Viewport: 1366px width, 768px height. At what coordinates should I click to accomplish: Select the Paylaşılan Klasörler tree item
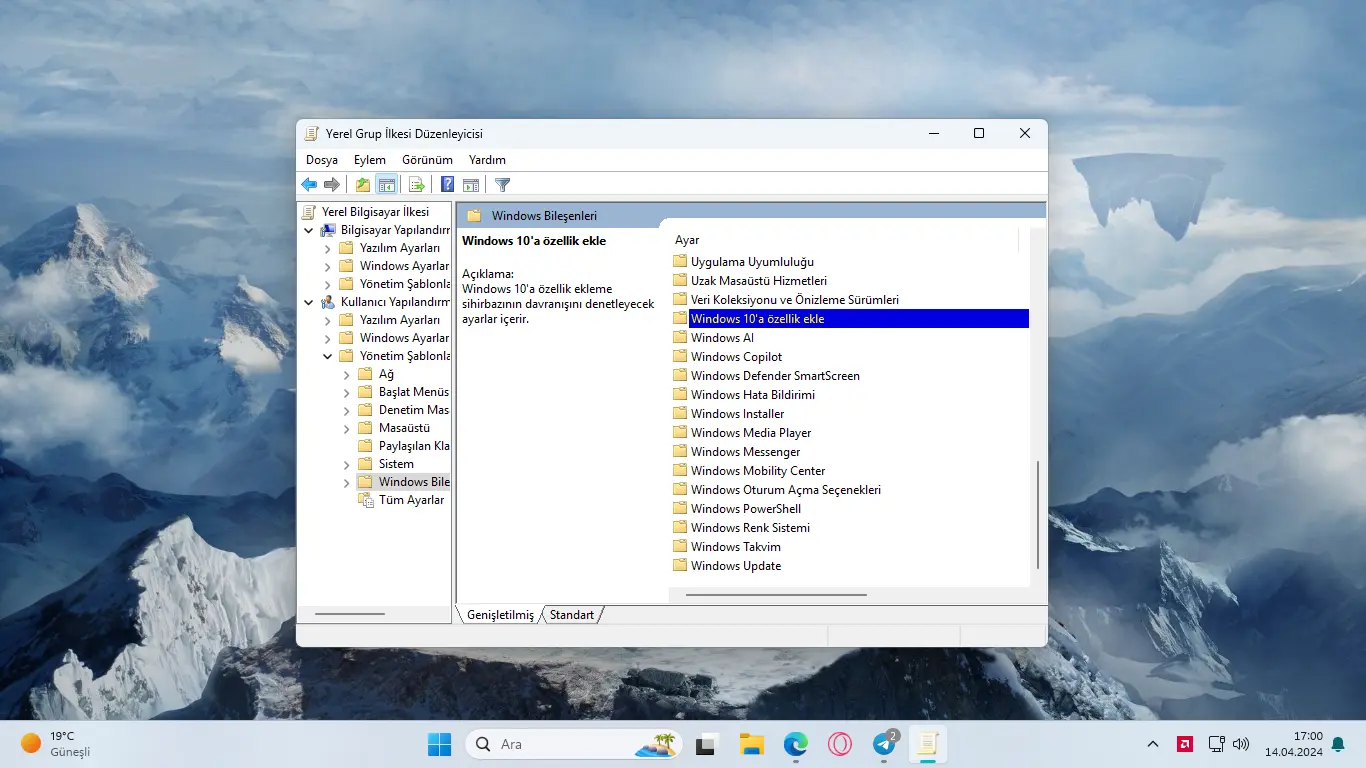(x=414, y=446)
